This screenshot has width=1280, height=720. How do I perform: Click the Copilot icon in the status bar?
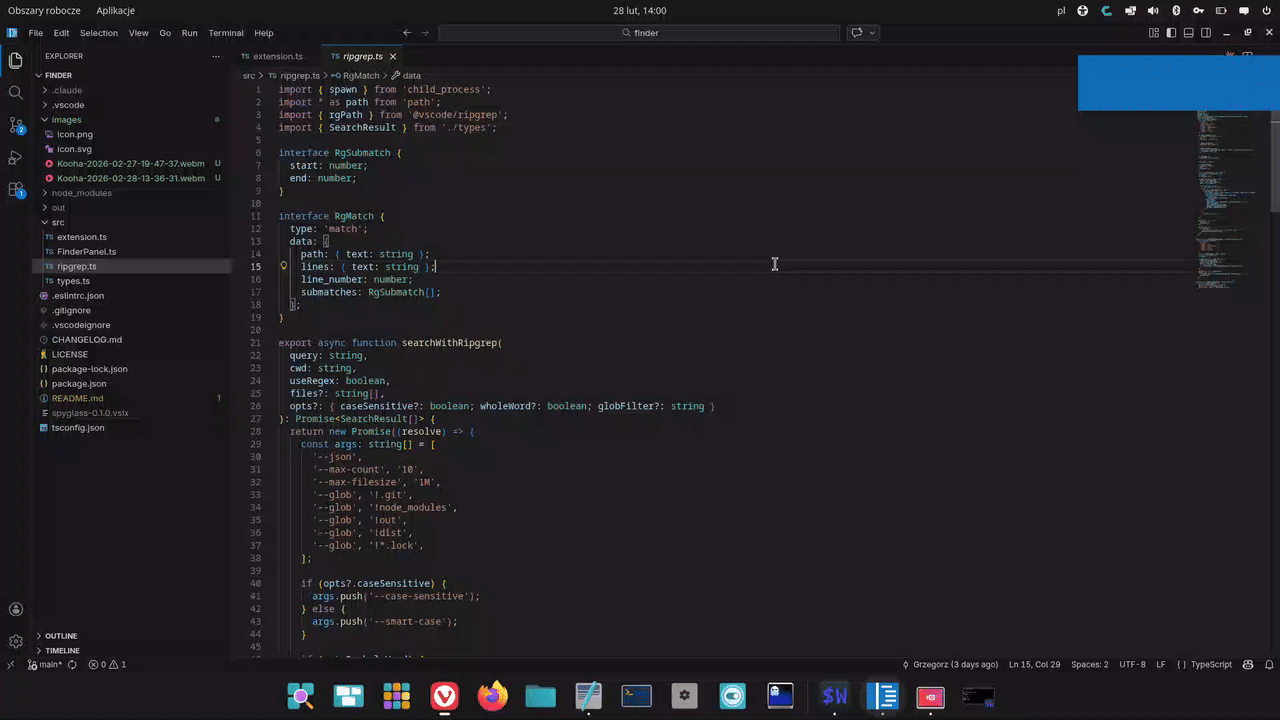point(1249,664)
